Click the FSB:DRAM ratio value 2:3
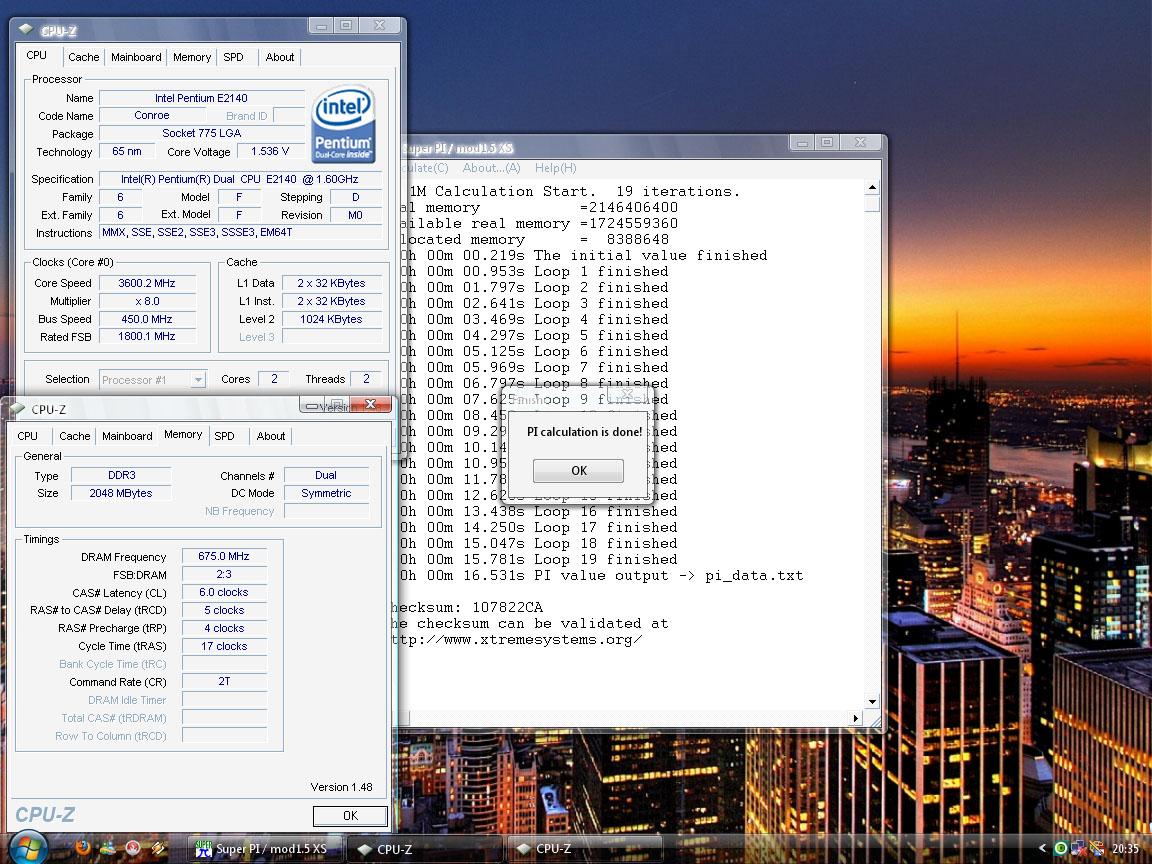This screenshot has height=864, width=1152. point(223,575)
